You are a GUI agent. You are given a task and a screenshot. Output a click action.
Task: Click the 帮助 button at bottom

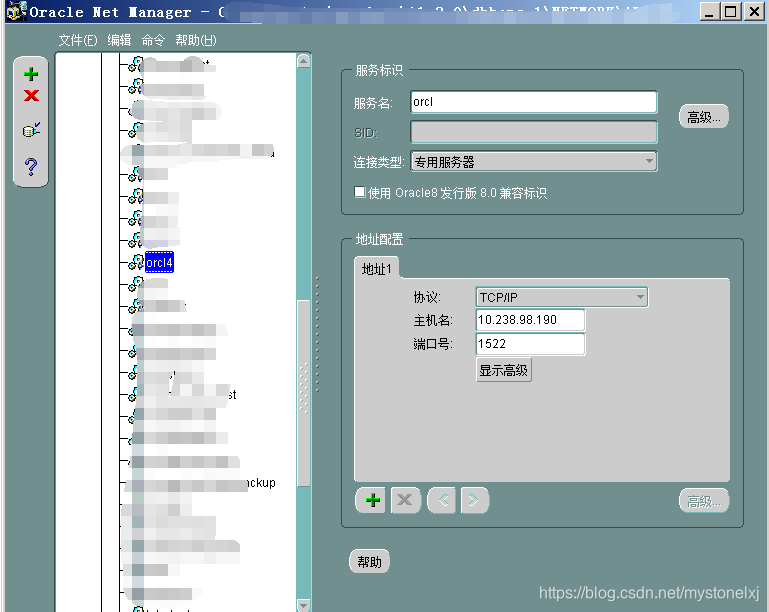tap(369, 561)
